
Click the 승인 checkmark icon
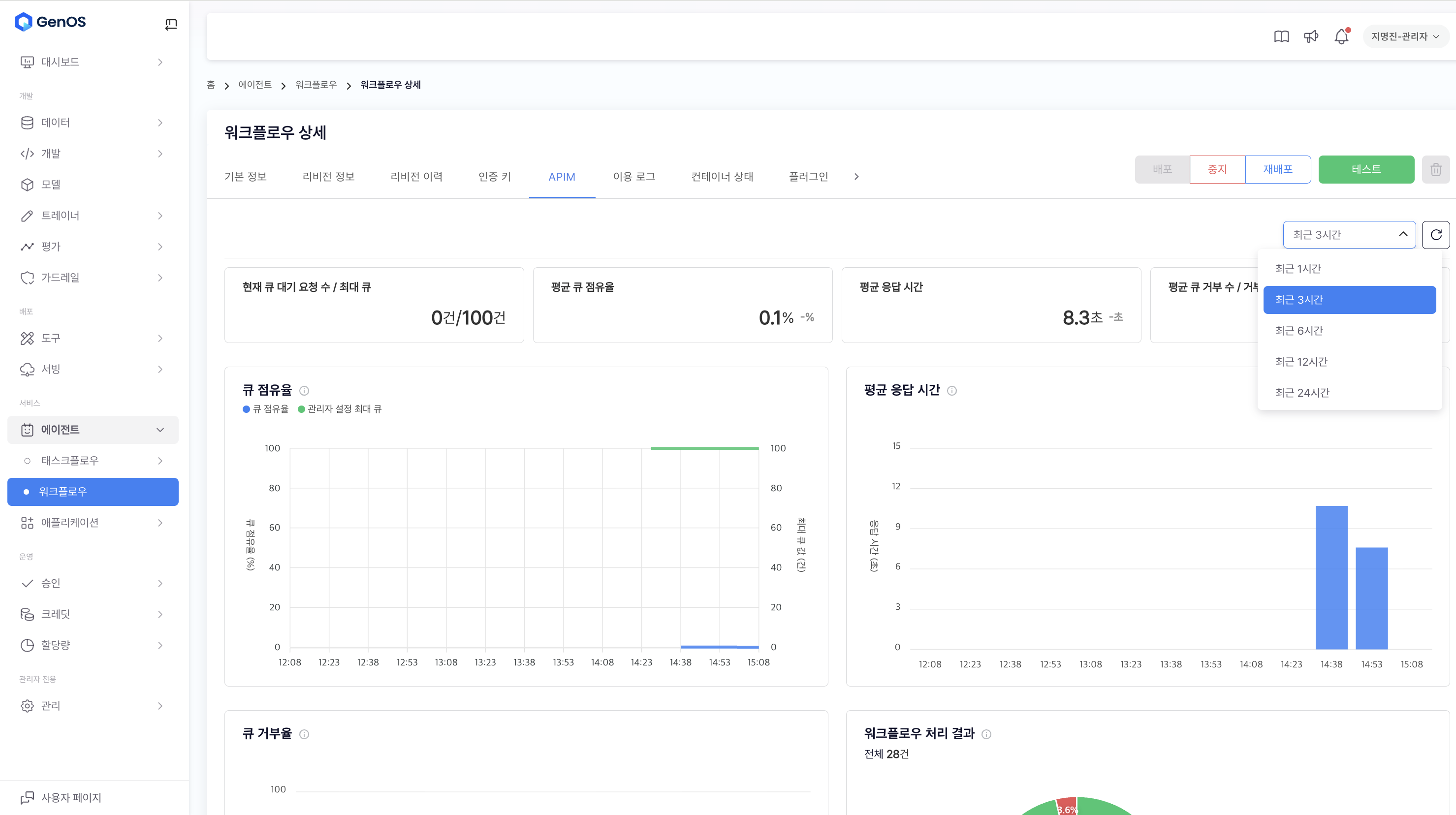pos(27,583)
